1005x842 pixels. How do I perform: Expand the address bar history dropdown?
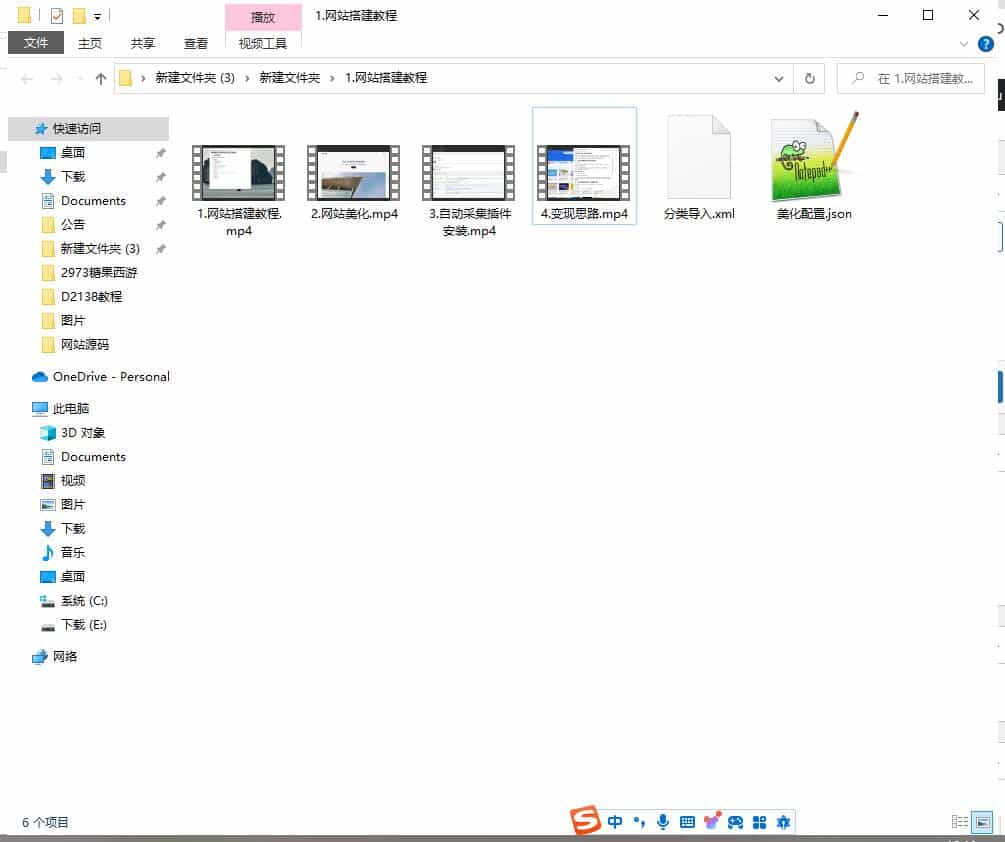780,78
